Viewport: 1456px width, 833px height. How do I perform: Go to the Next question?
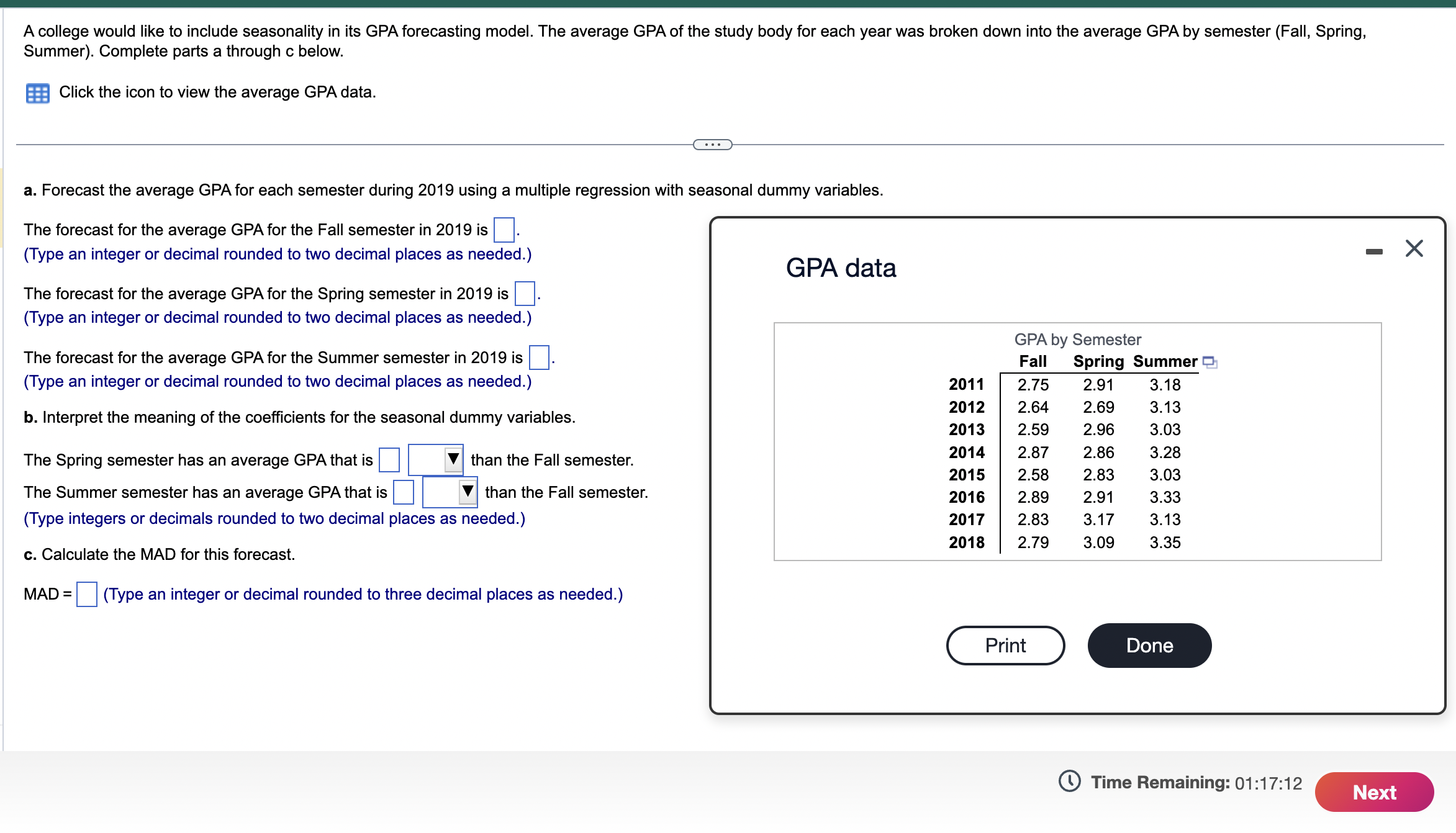pos(1374,792)
